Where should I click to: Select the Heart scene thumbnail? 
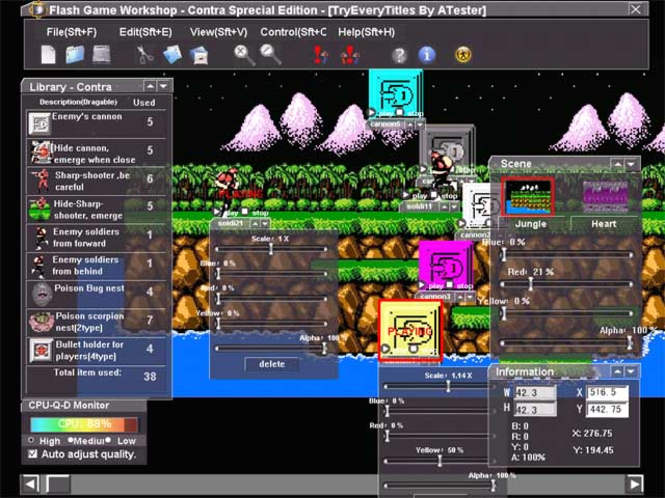pos(605,197)
